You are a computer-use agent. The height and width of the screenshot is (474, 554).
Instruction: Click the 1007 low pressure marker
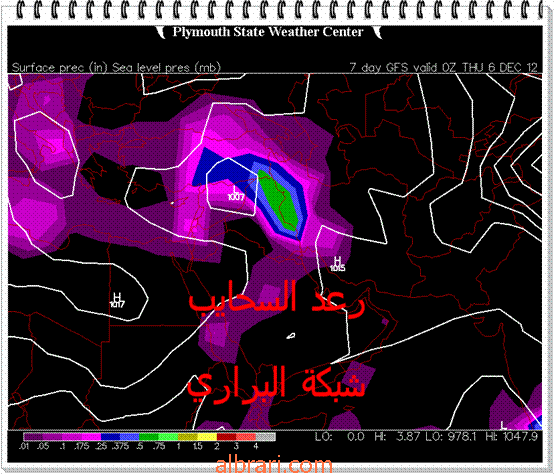point(236,194)
